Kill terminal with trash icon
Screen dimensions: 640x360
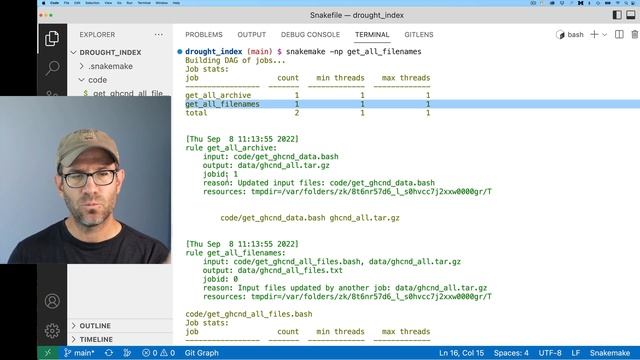[635, 35]
